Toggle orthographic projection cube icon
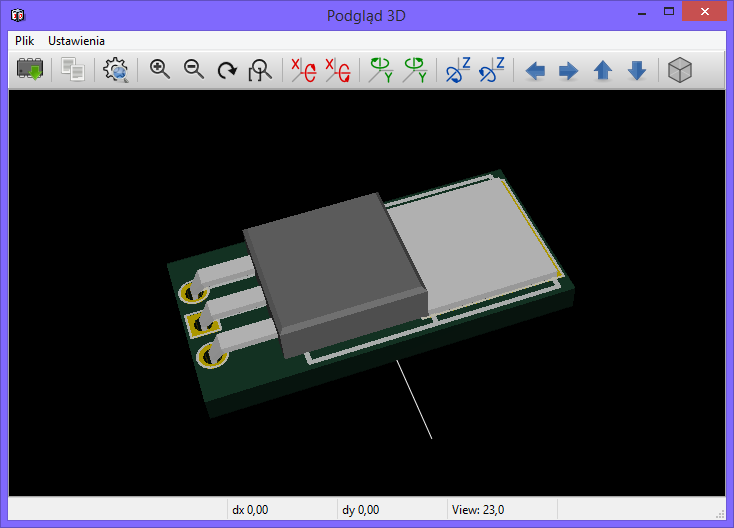This screenshot has width=734, height=528. tap(680, 70)
